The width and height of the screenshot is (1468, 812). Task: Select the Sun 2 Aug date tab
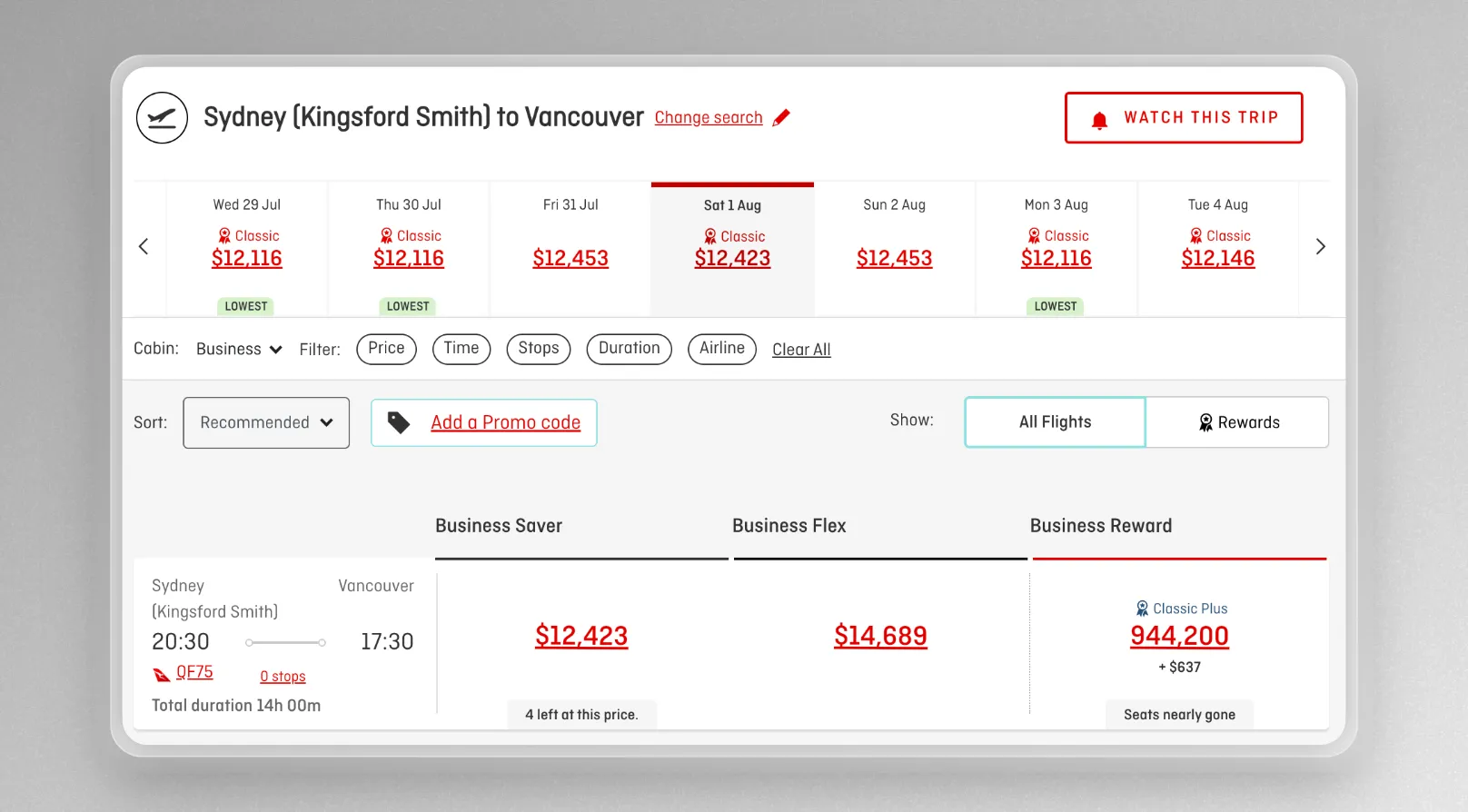[x=895, y=249]
